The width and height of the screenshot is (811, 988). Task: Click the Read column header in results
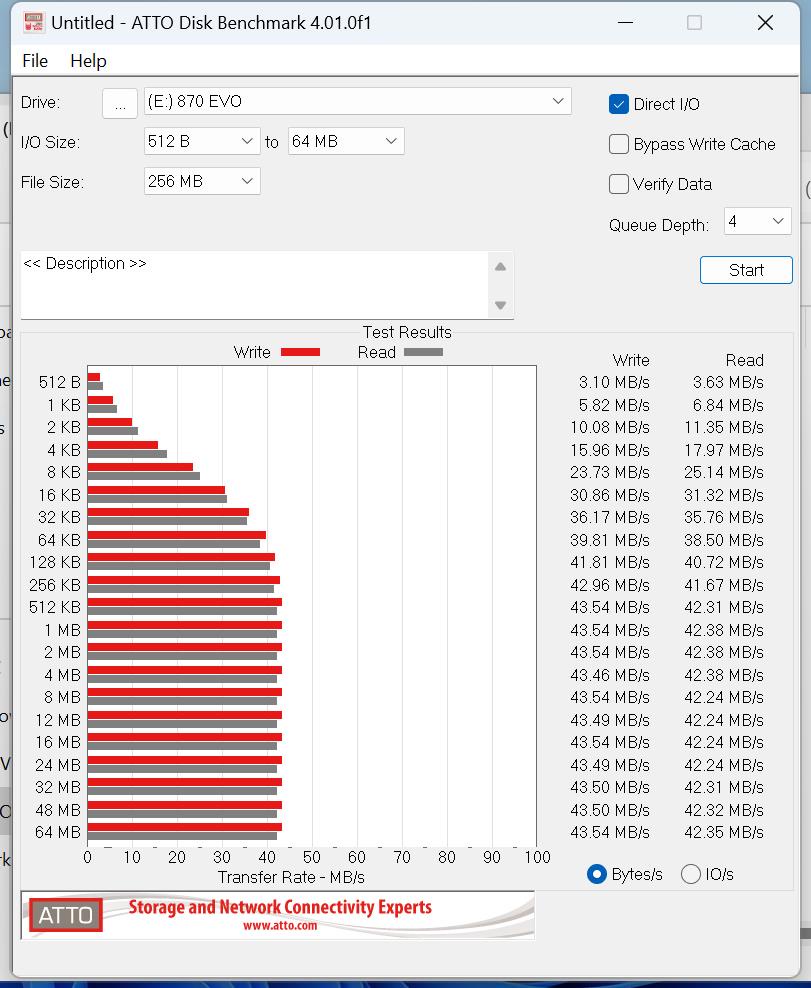[744, 360]
